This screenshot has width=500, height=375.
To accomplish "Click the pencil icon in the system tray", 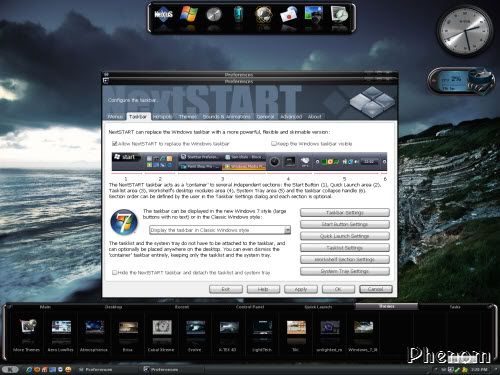I will tap(457, 369).
